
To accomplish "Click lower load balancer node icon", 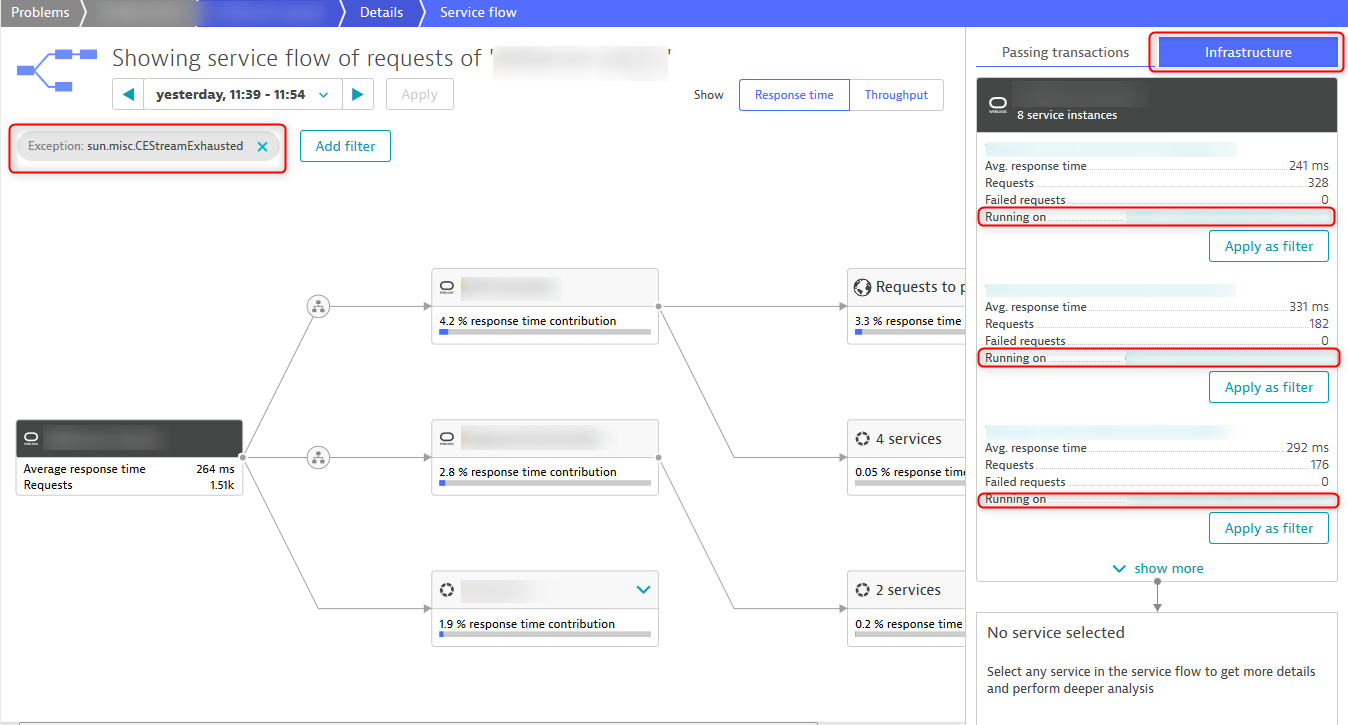I will 318,458.
